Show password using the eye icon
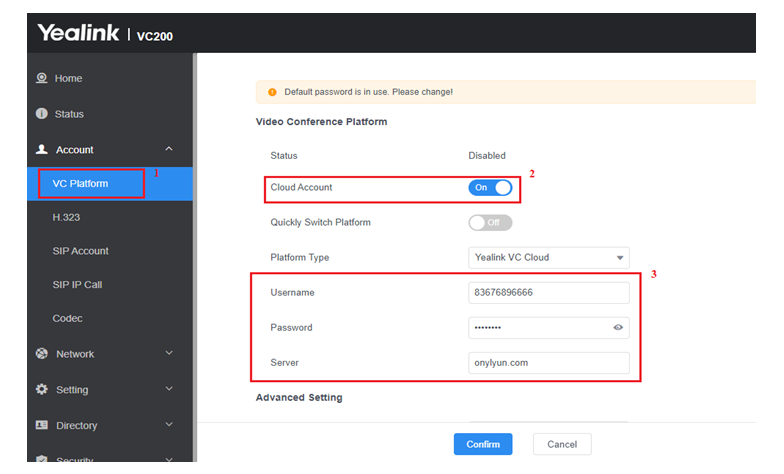 coord(618,327)
